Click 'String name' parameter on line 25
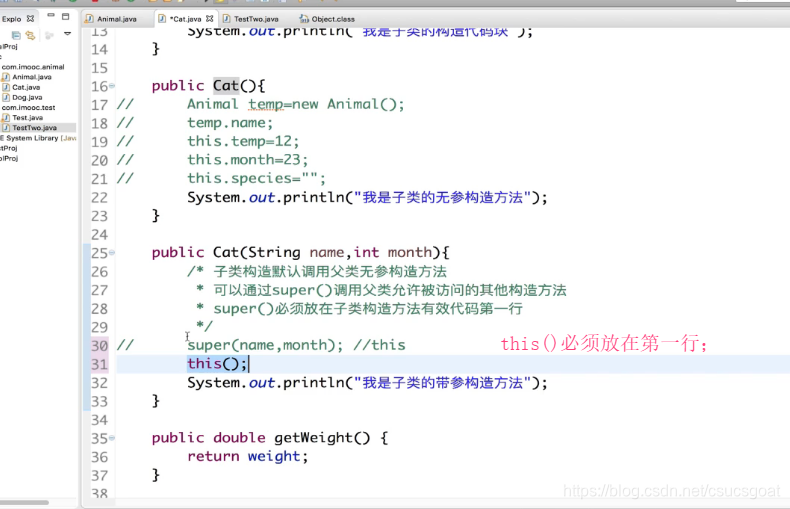 click(296, 252)
